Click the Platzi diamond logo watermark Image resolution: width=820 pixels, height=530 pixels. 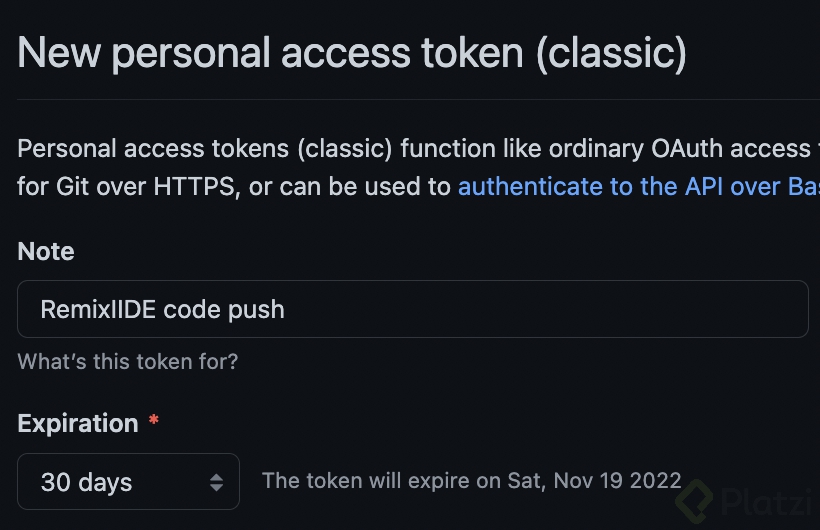[x=694, y=501]
